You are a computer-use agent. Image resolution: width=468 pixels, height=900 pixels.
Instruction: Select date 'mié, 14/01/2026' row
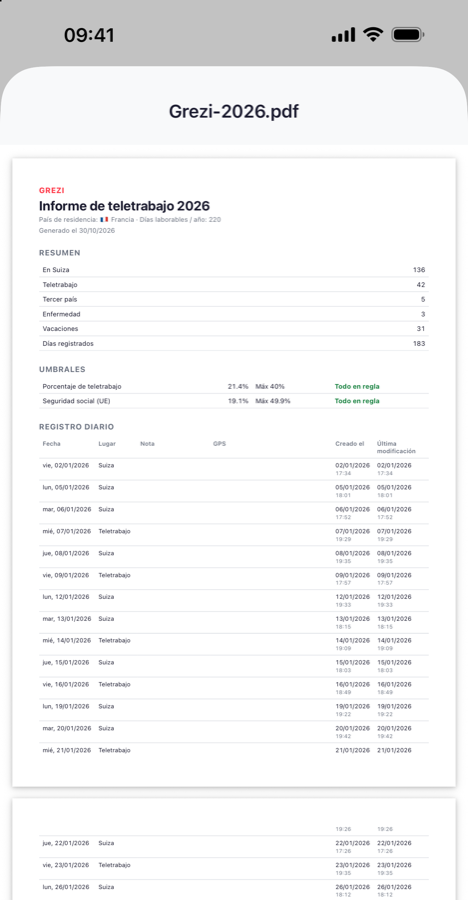click(234, 644)
